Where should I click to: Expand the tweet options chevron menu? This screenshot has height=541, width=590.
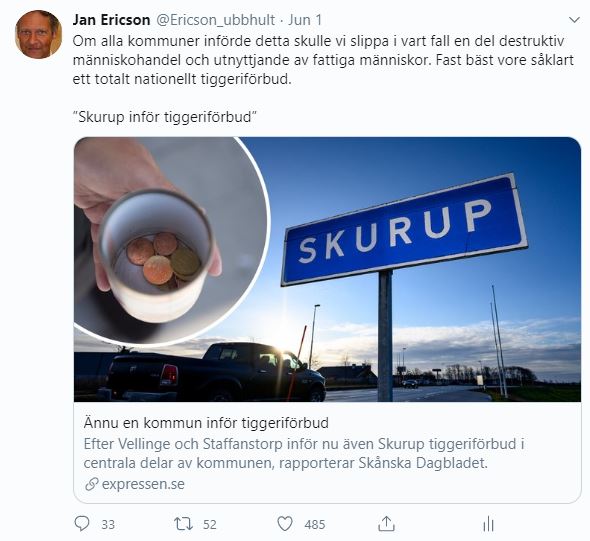(x=574, y=20)
